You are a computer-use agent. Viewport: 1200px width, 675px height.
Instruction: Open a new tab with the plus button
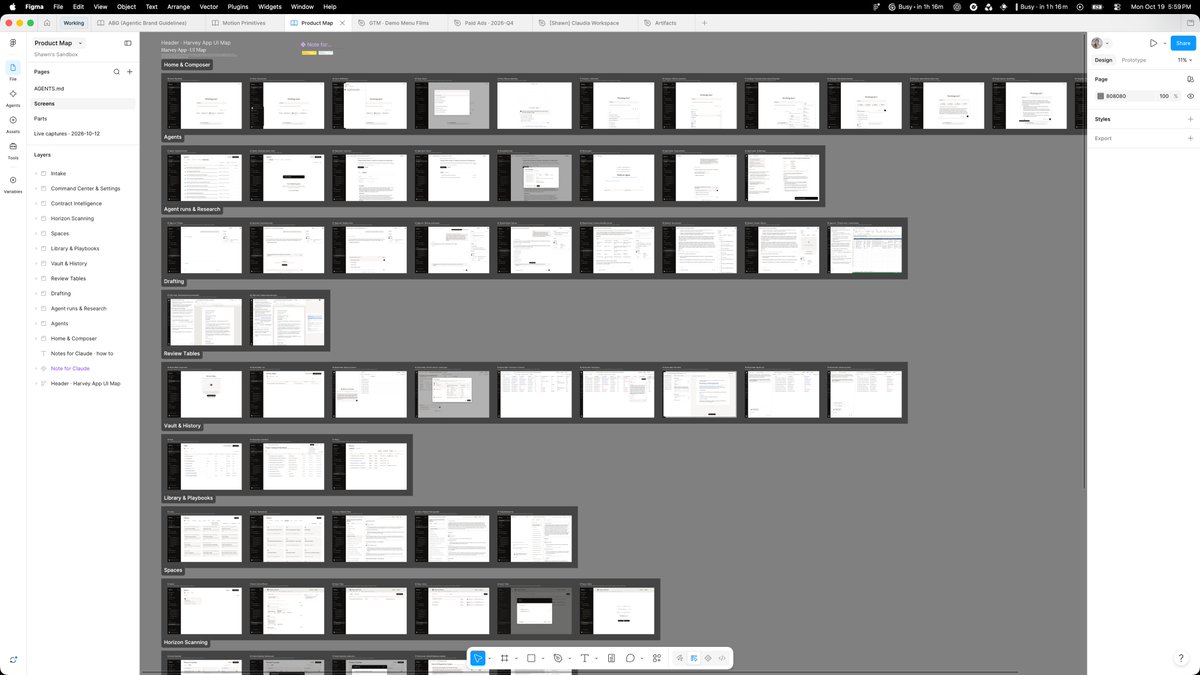click(704, 22)
